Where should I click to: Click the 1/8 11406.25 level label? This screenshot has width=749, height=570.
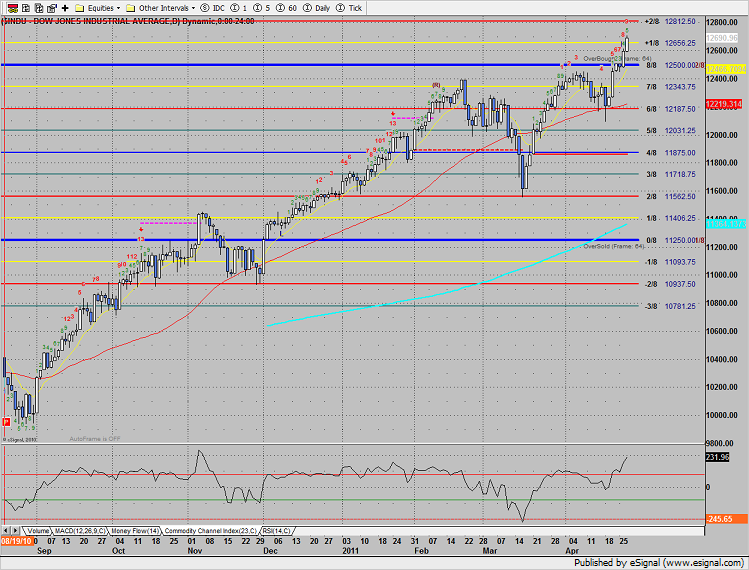pyautogui.click(x=671, y=218)
